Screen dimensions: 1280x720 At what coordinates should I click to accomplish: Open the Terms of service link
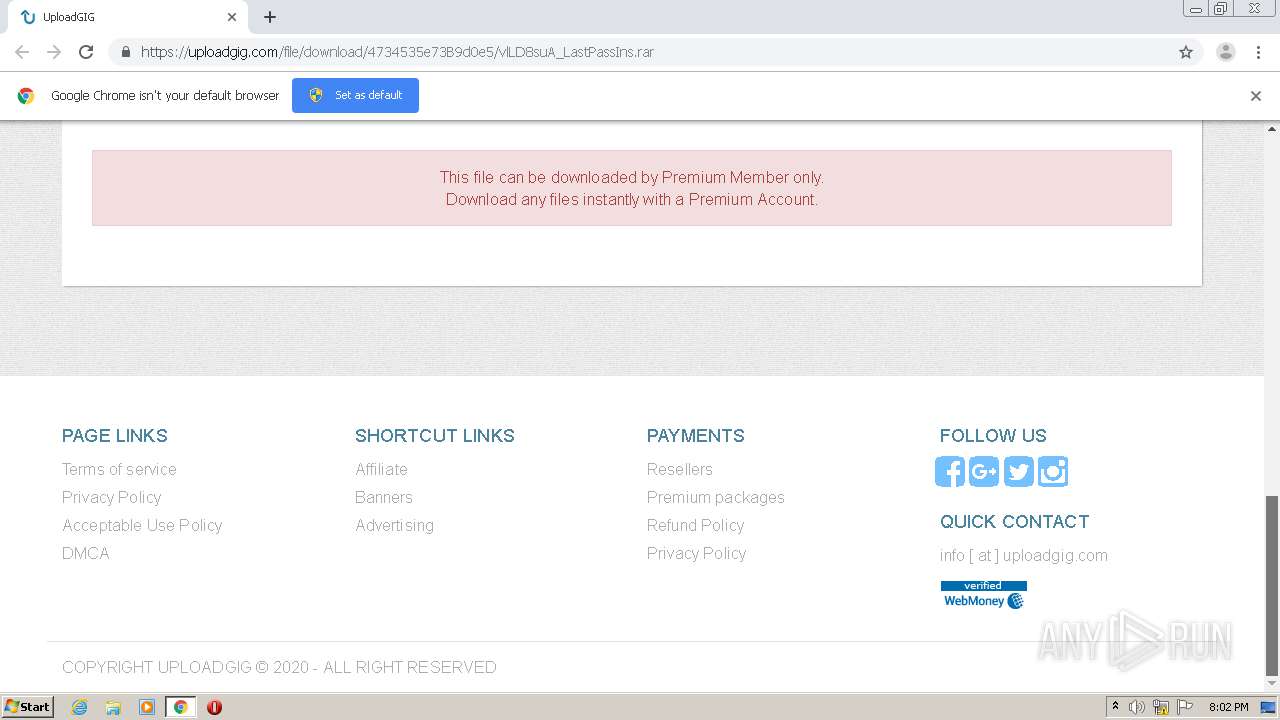coord(119,469)
